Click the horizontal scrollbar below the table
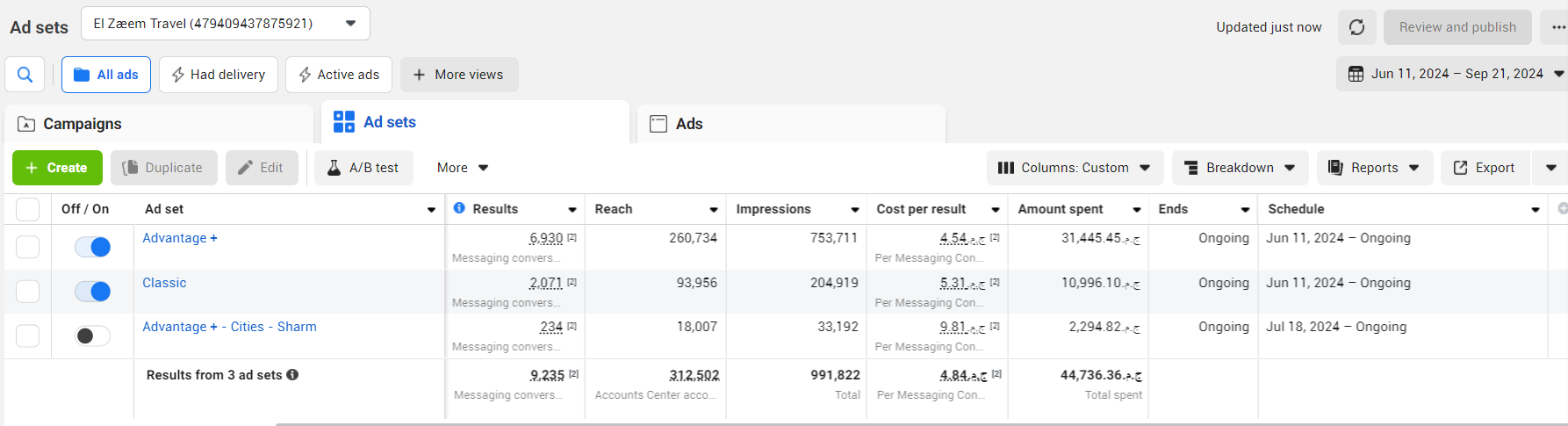This screenshot has width=1568, height=426. click(878, 424)
